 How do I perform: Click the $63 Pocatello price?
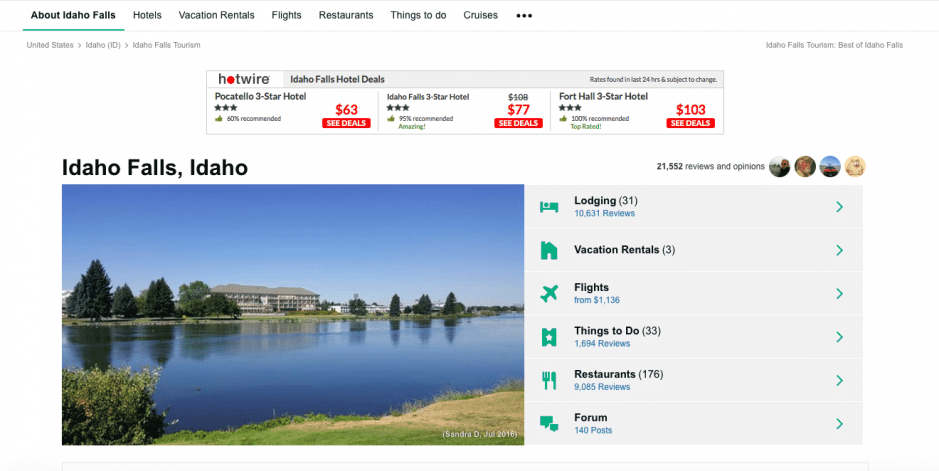pyautogui.click(x=346, y=110)
